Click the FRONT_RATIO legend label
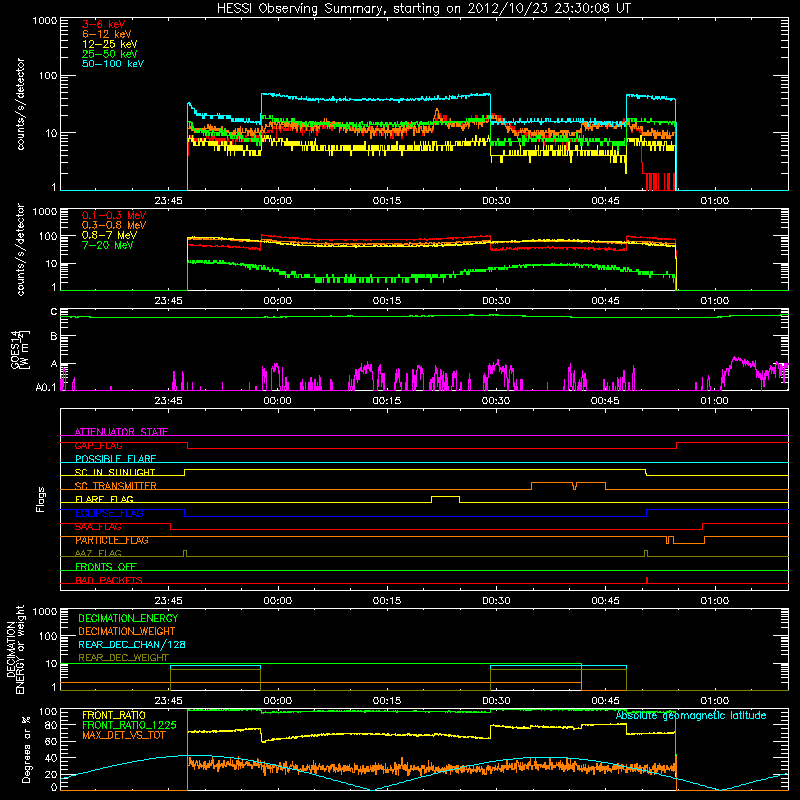Viewport: 800px width, 800px height. coord(114,715)
